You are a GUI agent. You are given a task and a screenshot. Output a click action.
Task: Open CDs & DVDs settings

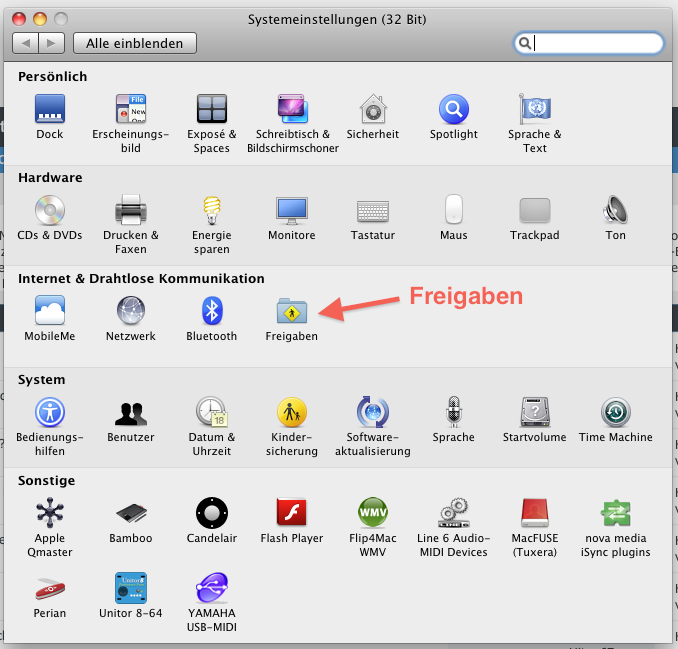click(50, 210)
